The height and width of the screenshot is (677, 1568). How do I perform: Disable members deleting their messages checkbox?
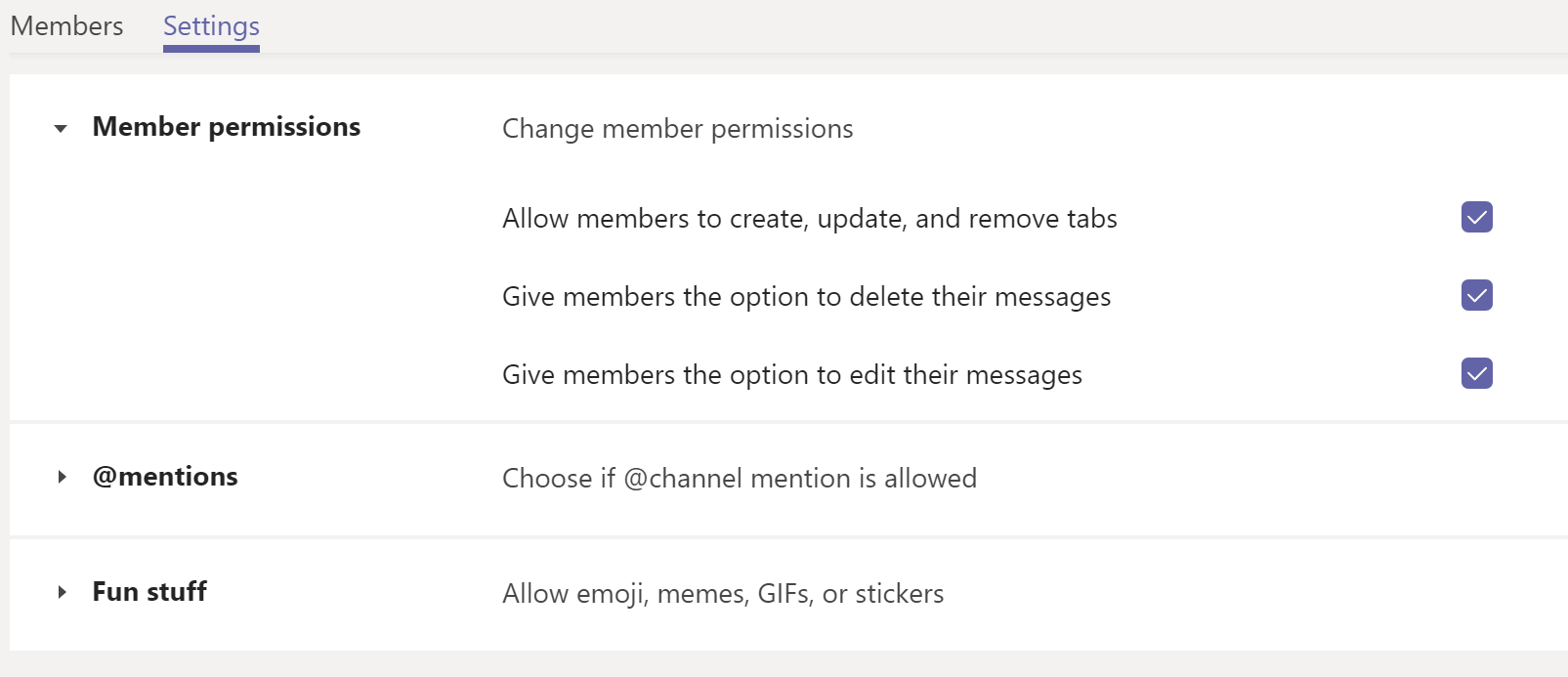click(x=1476, y=295)
